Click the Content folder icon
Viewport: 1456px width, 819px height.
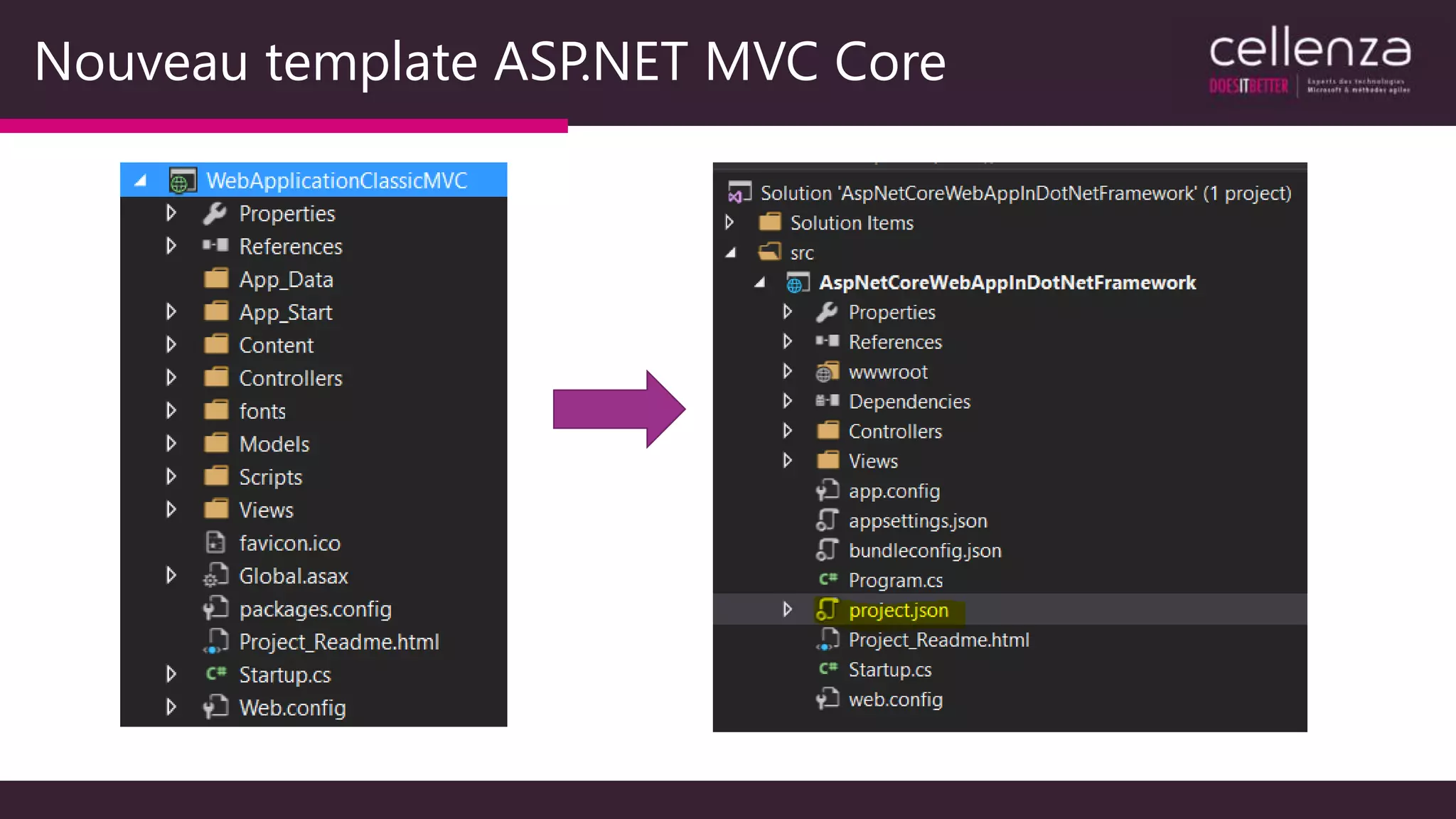click(x=216, y=344)
